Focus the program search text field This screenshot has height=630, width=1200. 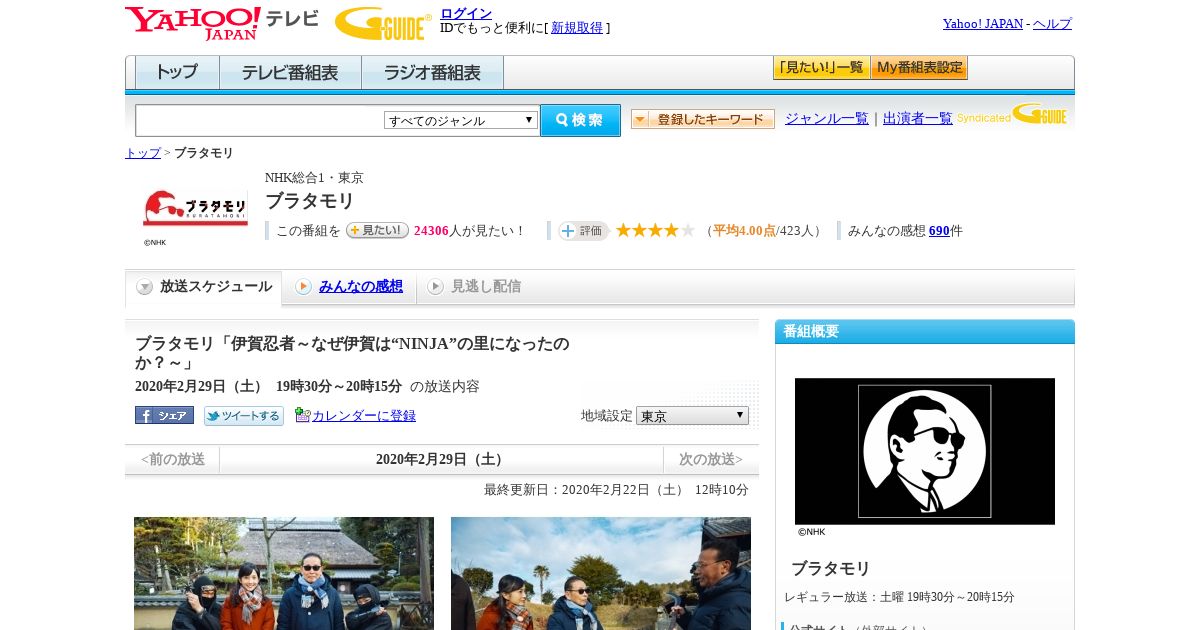tap(260, 120)
